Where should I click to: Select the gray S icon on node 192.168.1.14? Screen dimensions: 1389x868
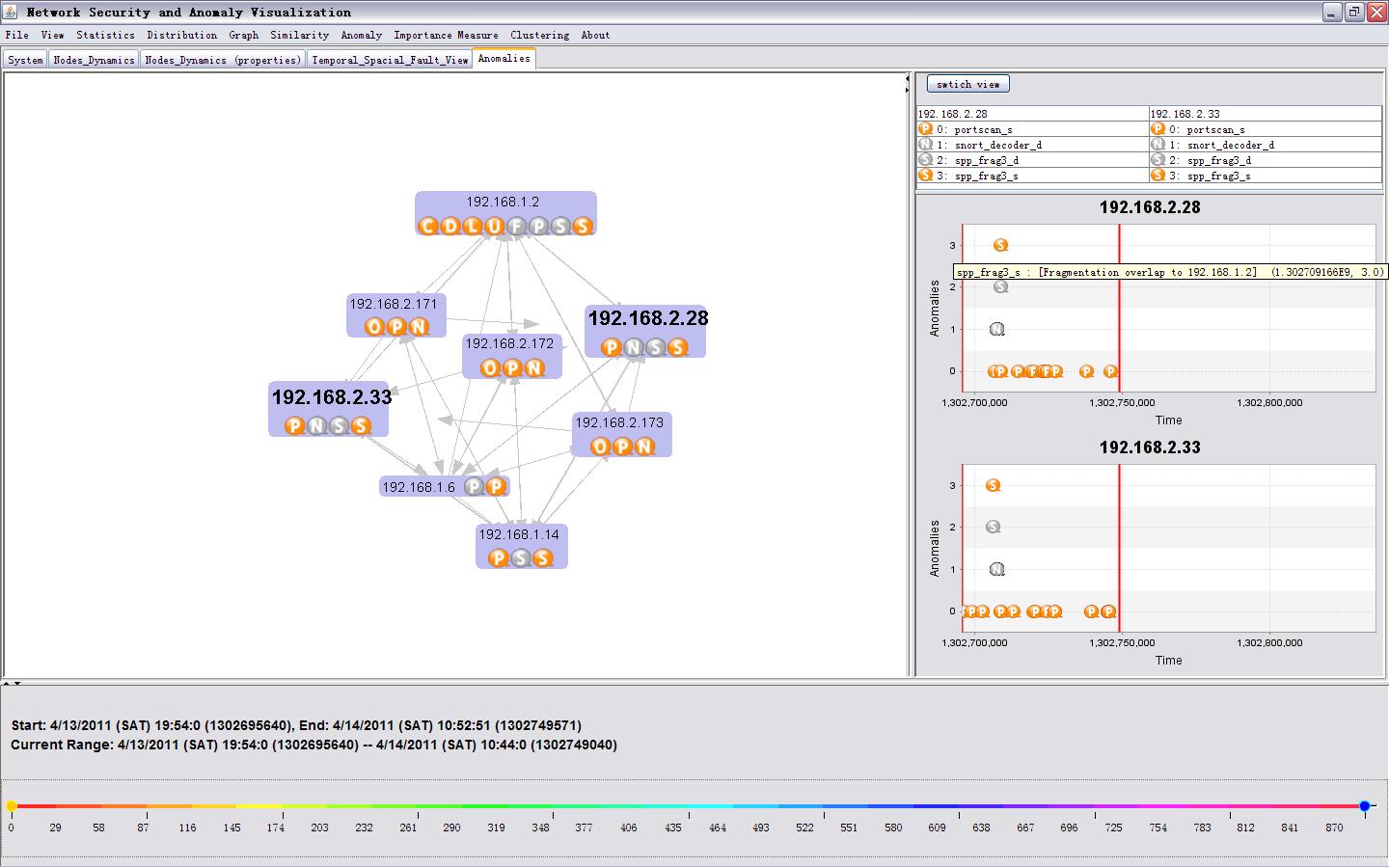point(520,557)
